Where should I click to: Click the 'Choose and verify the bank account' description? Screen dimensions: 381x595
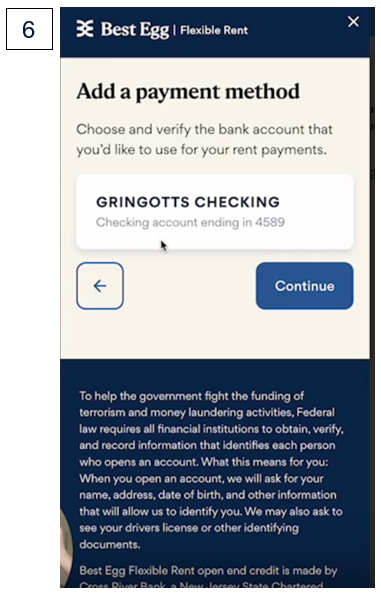tap(204, 139)
